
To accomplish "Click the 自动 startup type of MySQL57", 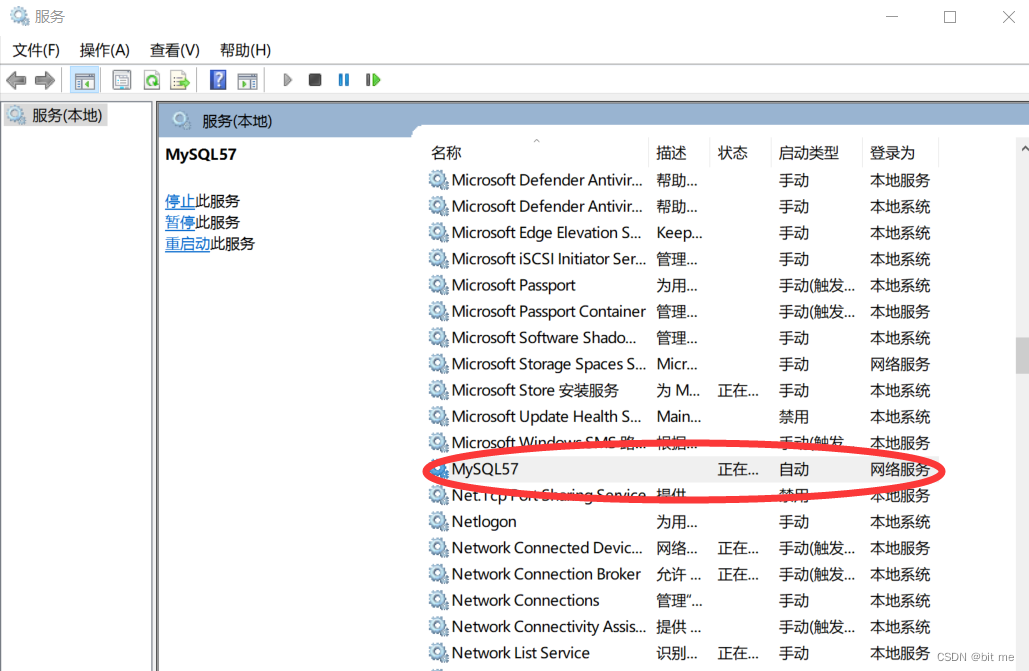I will coord(793,469).
